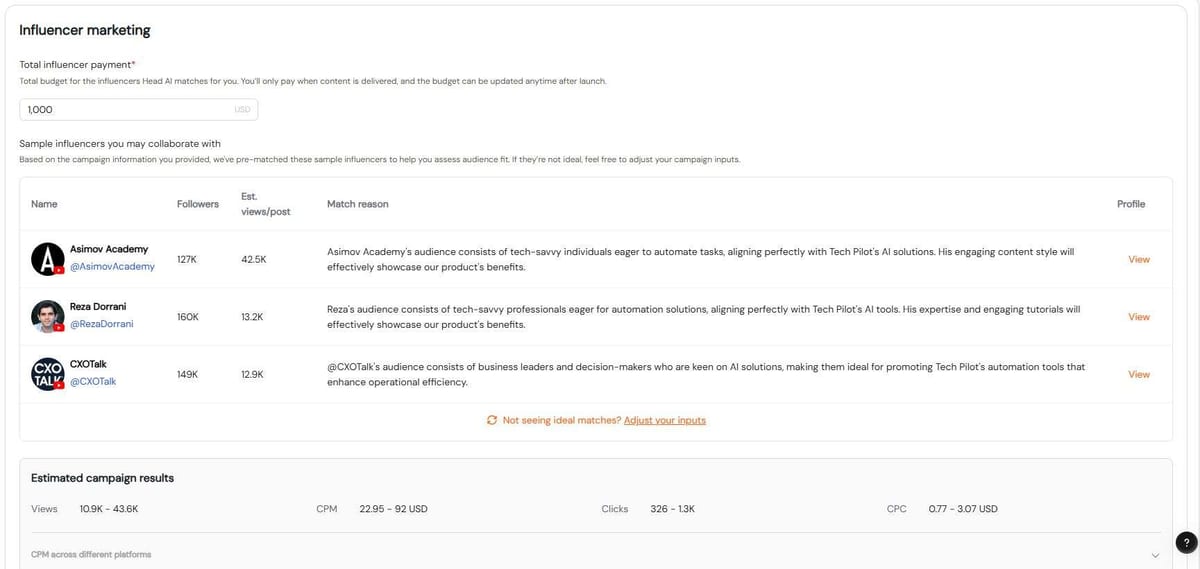Click the CPM across different platforms label
This screenshot has width=1200, height=569.
click(x=91, y=554)
